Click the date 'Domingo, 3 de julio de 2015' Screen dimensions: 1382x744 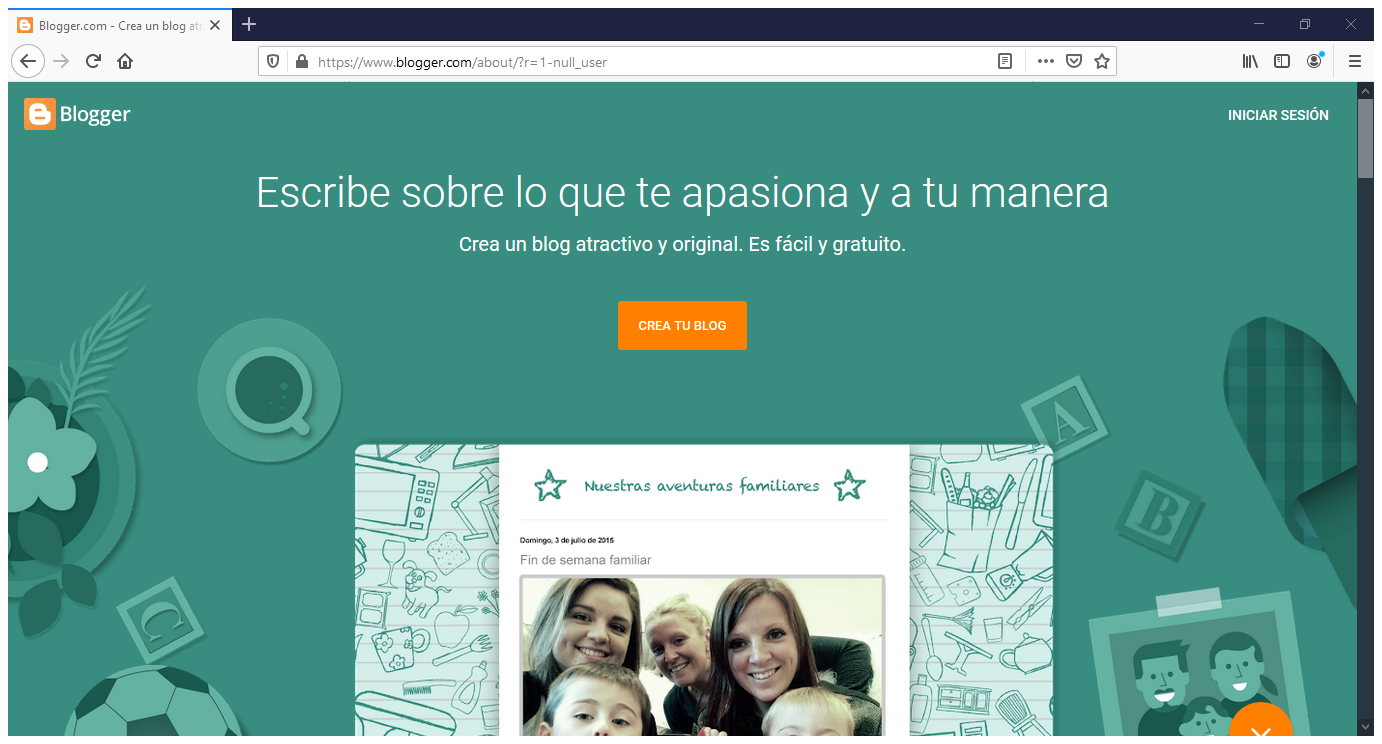point(567,540)
